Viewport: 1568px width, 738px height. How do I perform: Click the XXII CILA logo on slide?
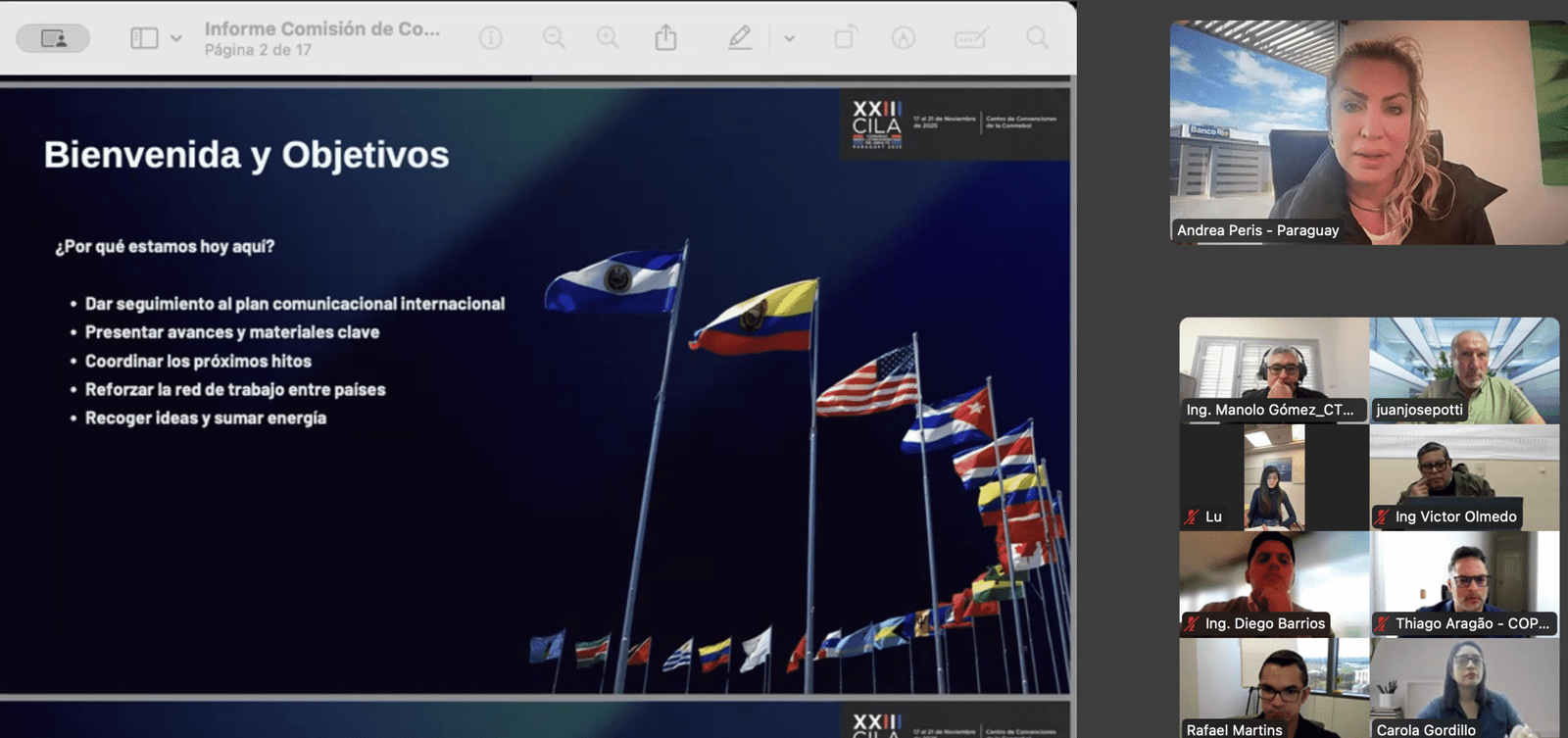pyautogui.click(x=876, y=123)
